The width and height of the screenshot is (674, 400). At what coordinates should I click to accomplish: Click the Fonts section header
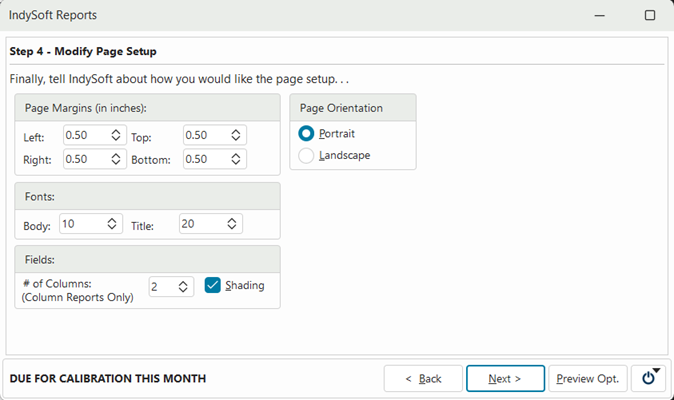tap(147, 196)
